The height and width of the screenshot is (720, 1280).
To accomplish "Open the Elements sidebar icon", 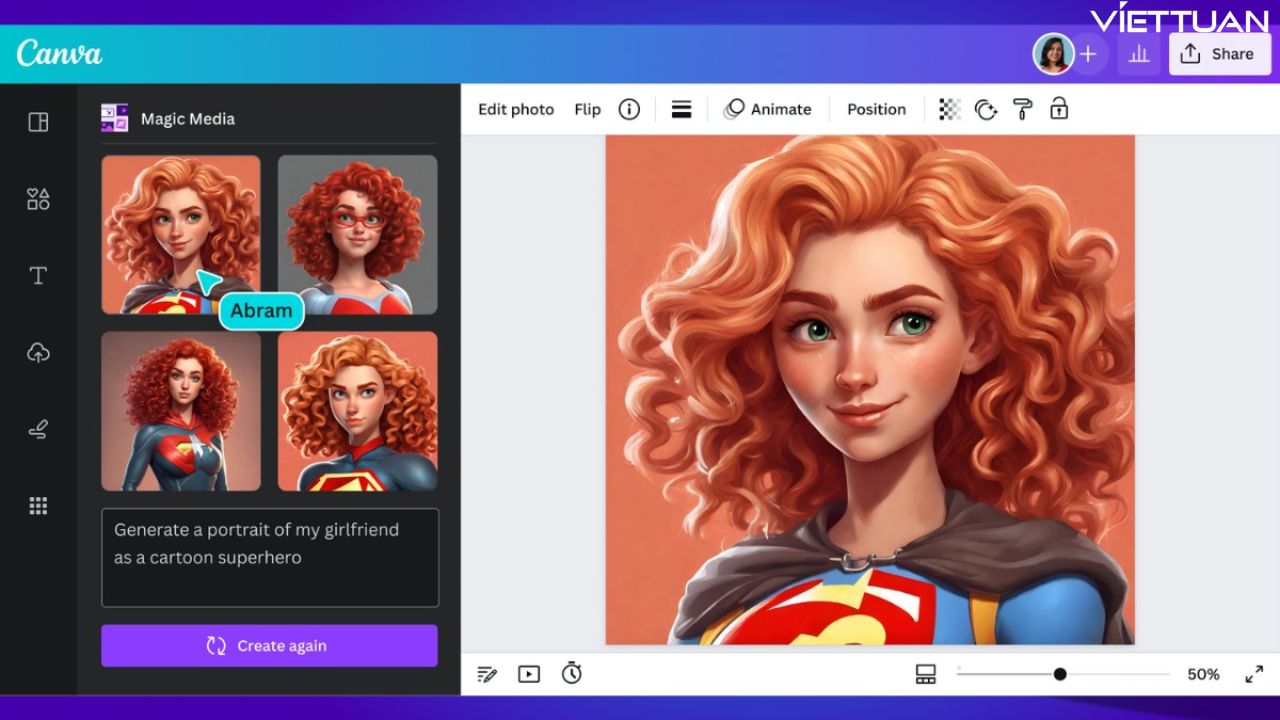I will 38,199.
